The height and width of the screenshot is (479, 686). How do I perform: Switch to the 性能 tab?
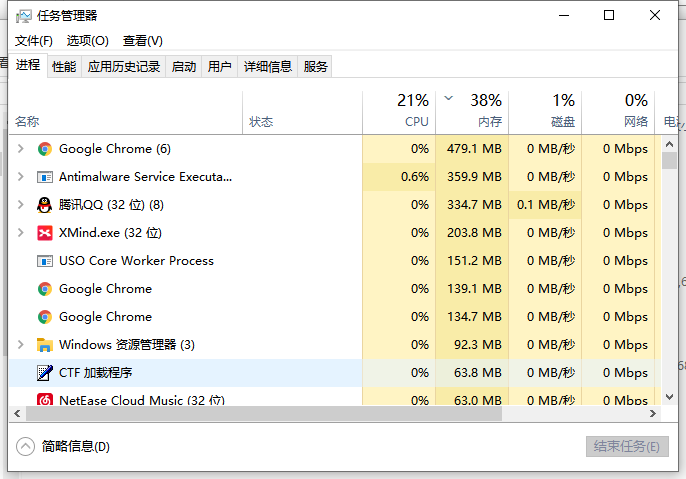[x=64, y=66]
